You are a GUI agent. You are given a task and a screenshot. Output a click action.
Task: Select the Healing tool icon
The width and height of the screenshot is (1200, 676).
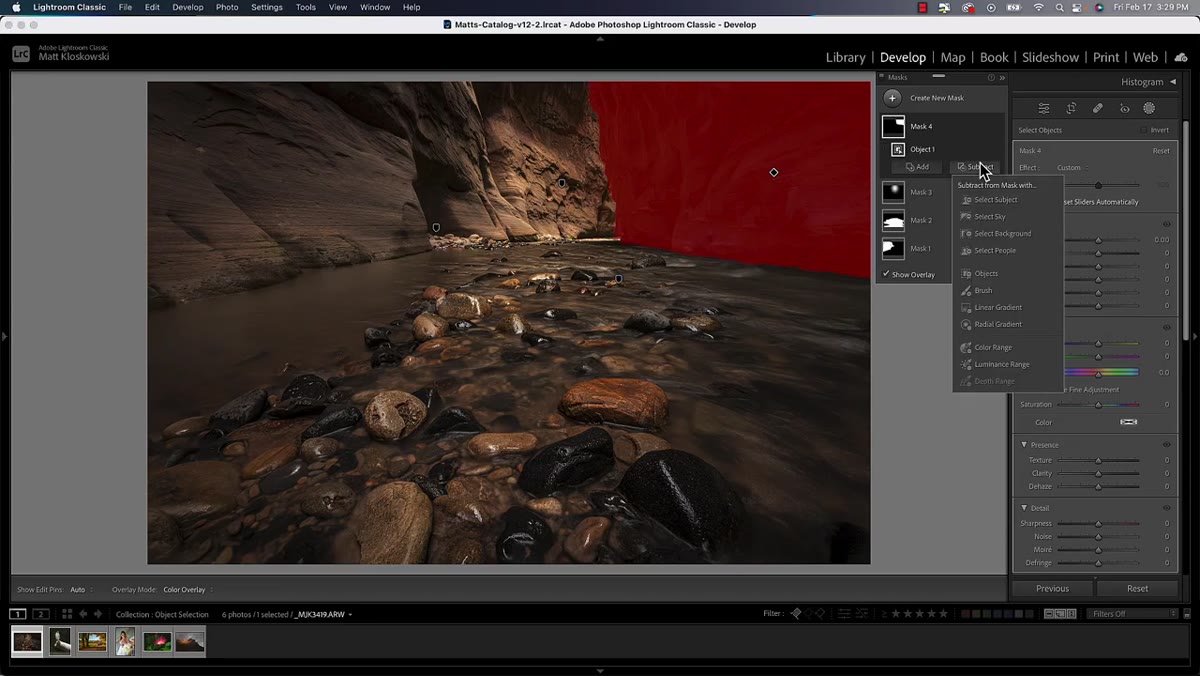pos(1097,108)
